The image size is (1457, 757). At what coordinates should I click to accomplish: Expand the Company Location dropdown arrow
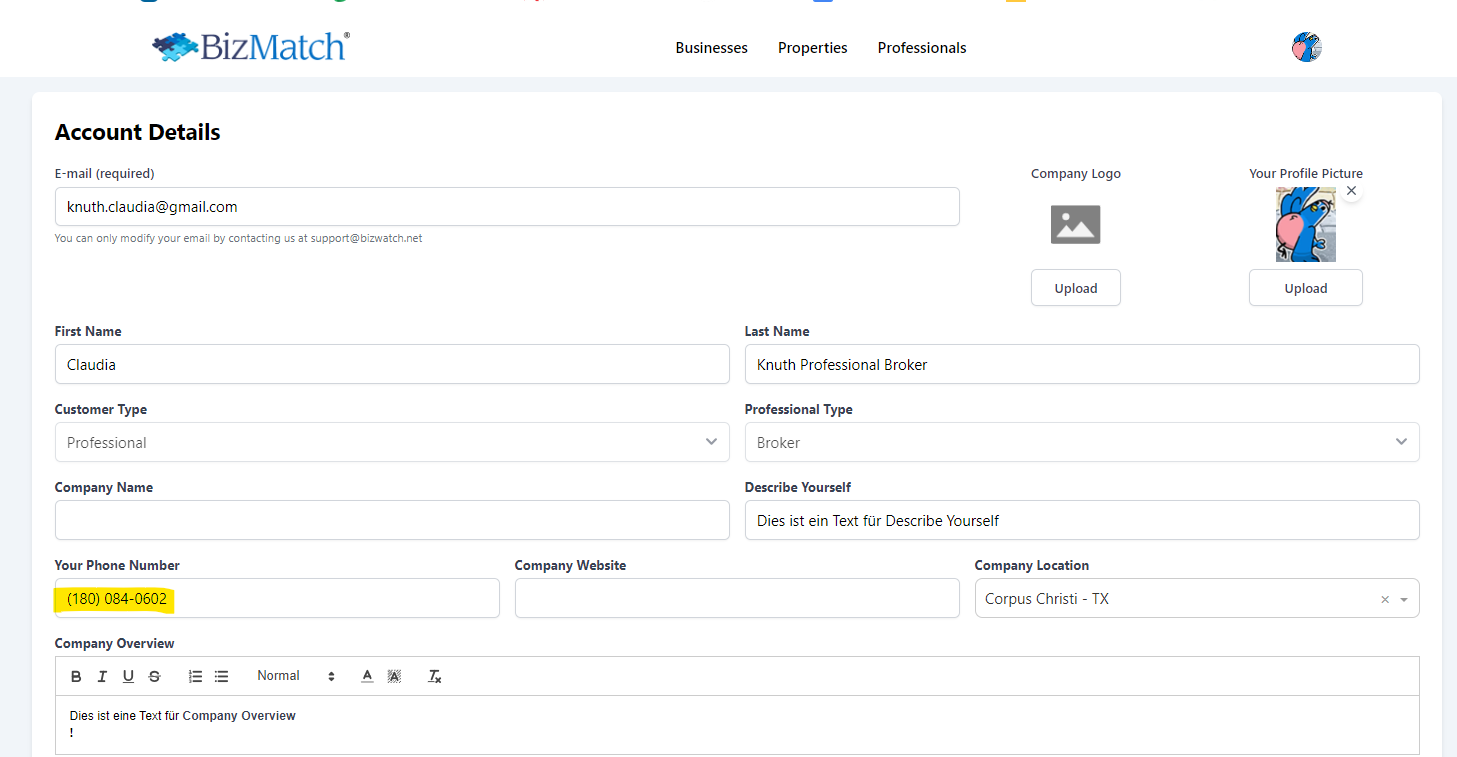pos(1404,599)
